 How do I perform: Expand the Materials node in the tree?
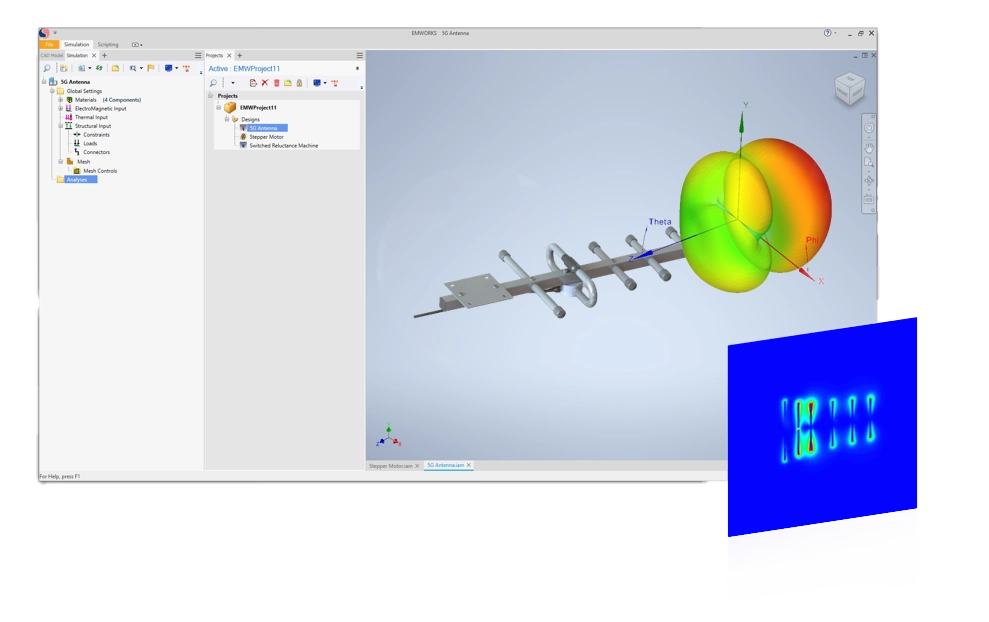pos(60,100)
